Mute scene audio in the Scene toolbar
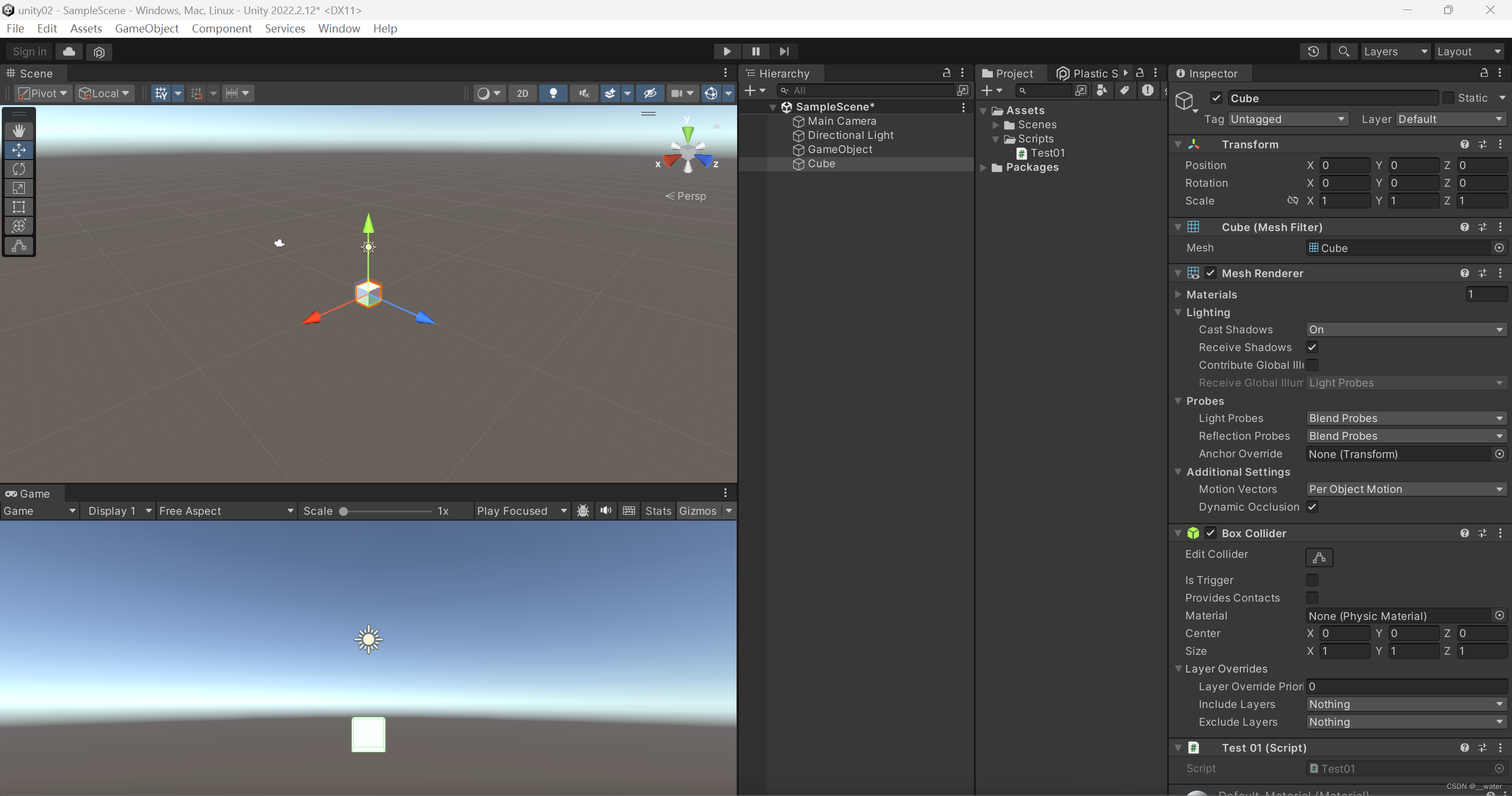1512x796 pixels. (583, 93)
